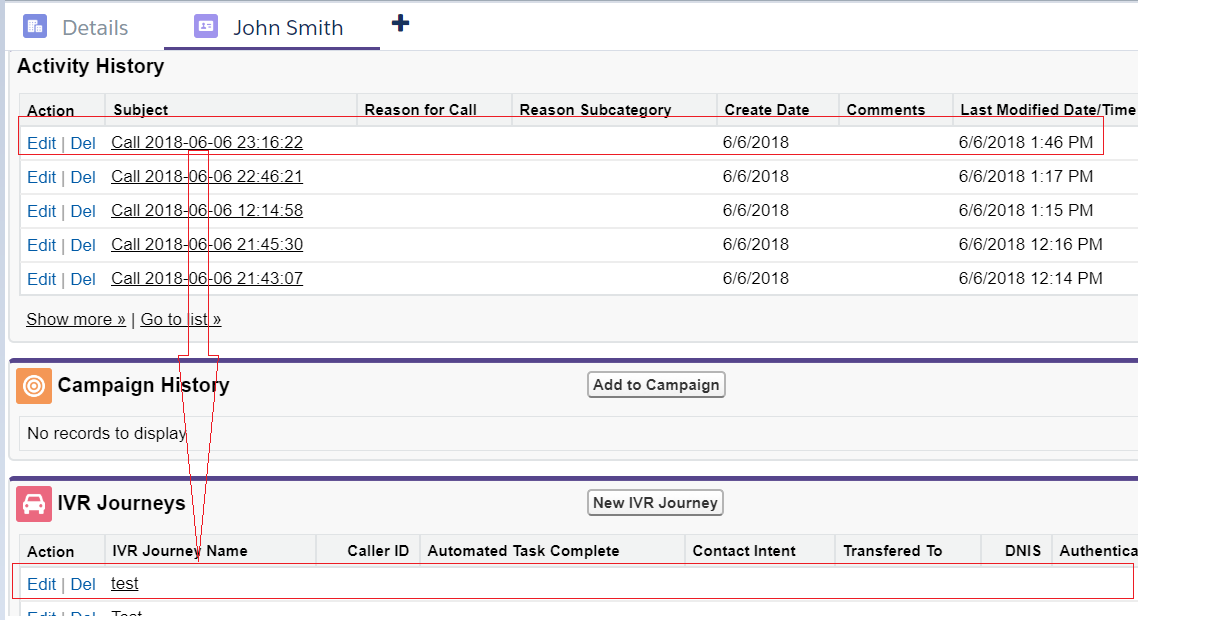Click the Details tab building icon
The height and width of the screenshot is (620, 1206).
[x=35, y=27]
